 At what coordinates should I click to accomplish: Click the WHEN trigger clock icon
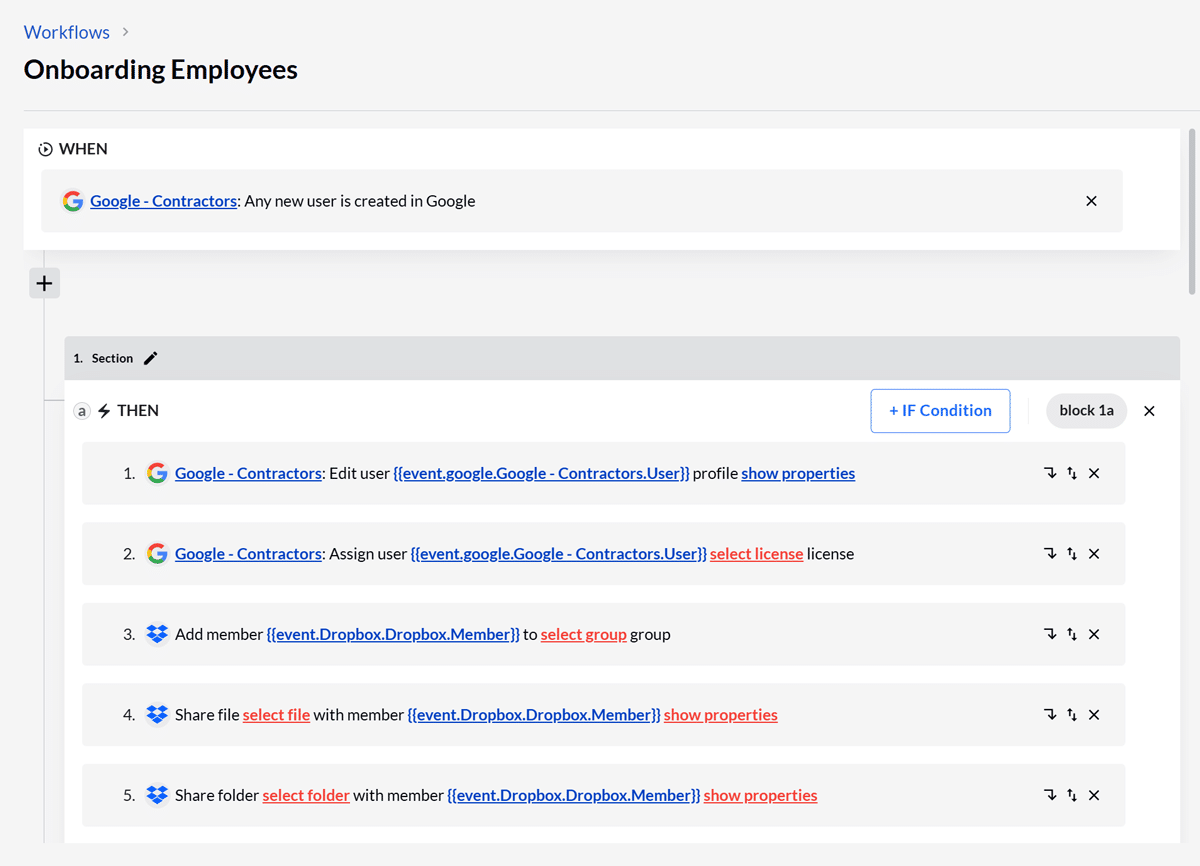(x=45, y=149)
